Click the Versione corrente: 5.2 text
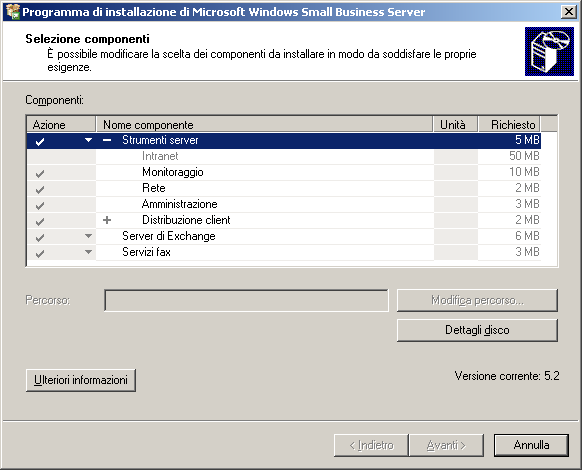Screen dimensions: 582x470 pos(507,376)
